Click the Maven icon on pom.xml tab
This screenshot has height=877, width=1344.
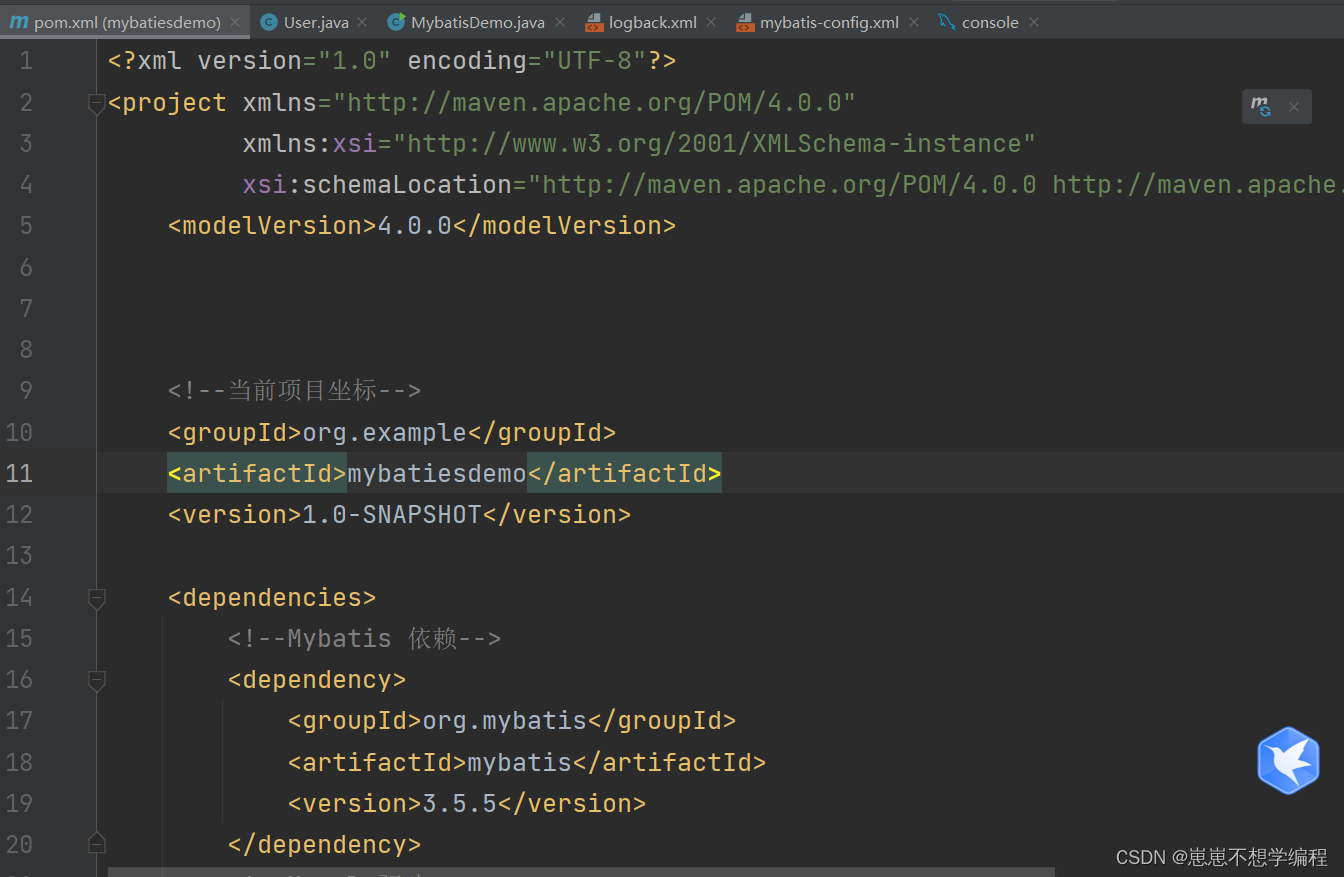click(x=18, y=22)
